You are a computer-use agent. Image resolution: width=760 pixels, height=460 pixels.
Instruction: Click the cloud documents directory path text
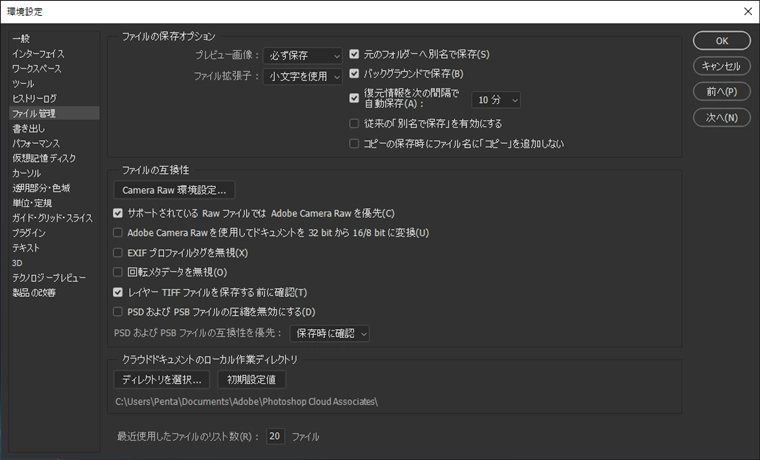click(246, 402)
